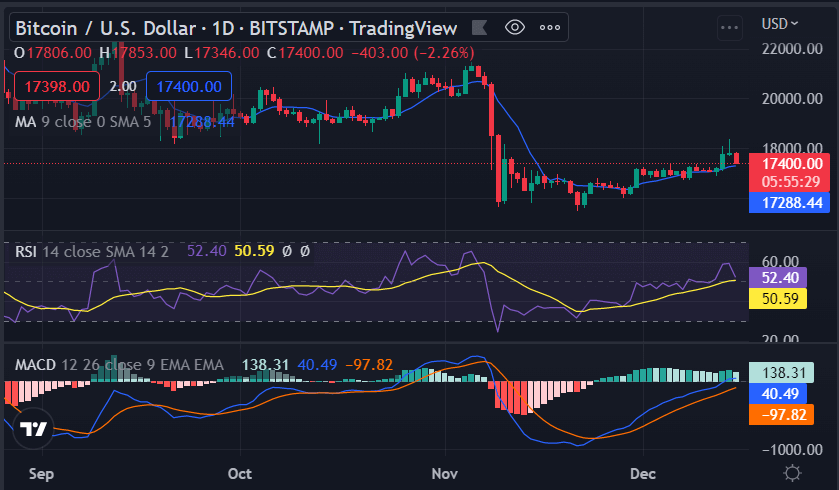Click the Nov label on time axis
Viewport: 839px width, 490px height.
(445, 474)
